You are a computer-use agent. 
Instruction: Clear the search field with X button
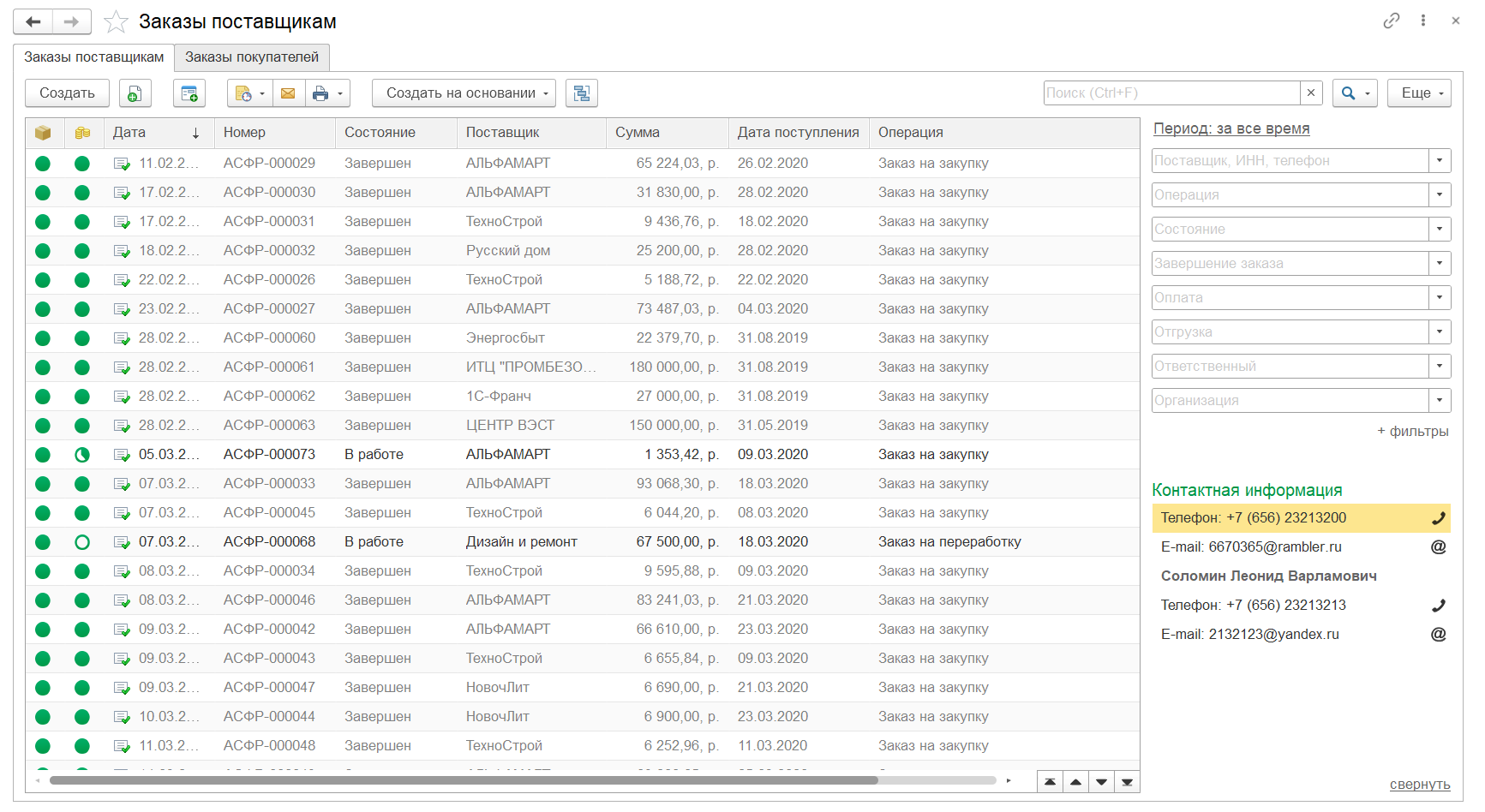point(1311,93)
